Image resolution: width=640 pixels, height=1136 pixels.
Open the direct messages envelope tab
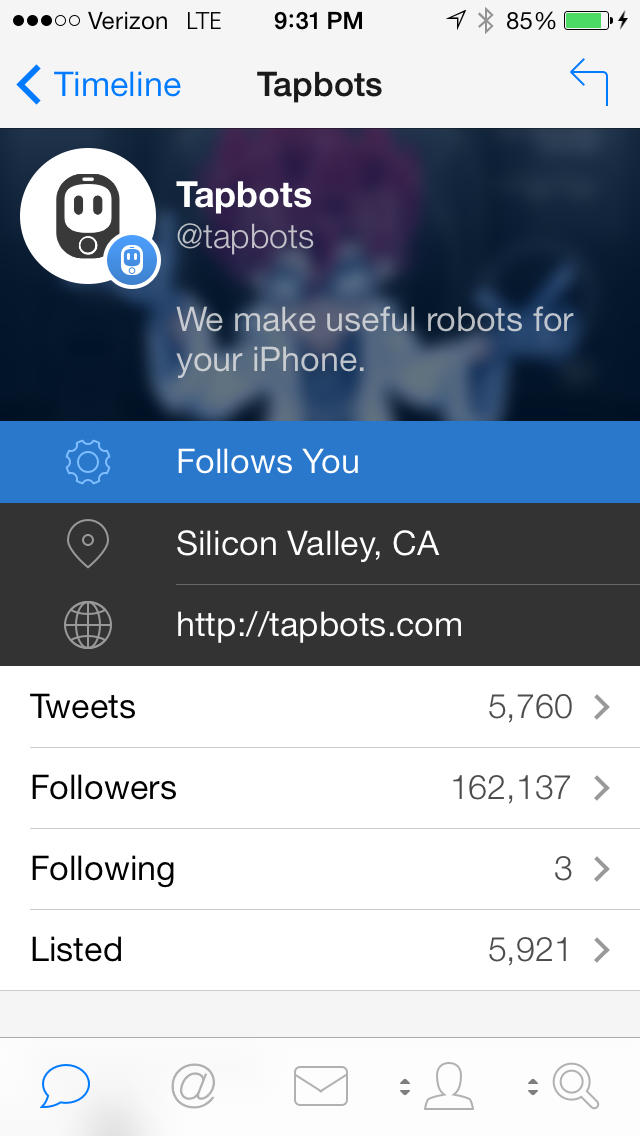(321, 1086)
